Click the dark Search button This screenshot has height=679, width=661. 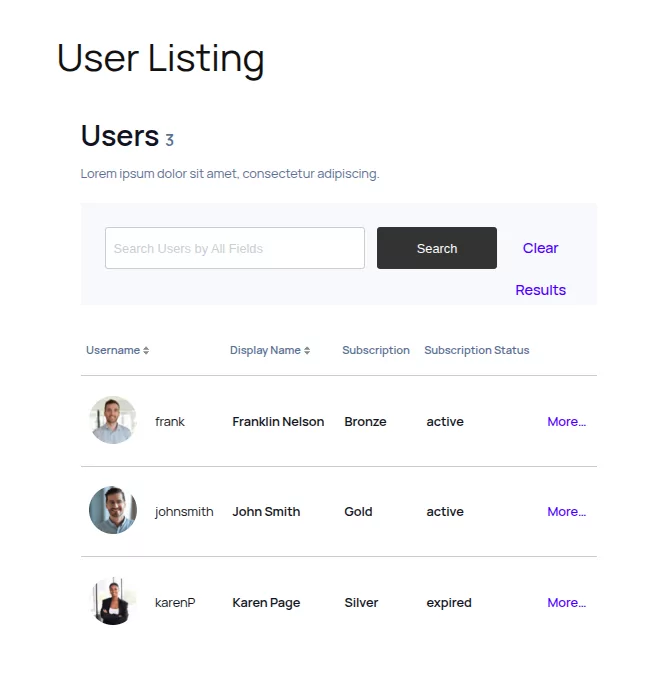(x=437, y=248)
